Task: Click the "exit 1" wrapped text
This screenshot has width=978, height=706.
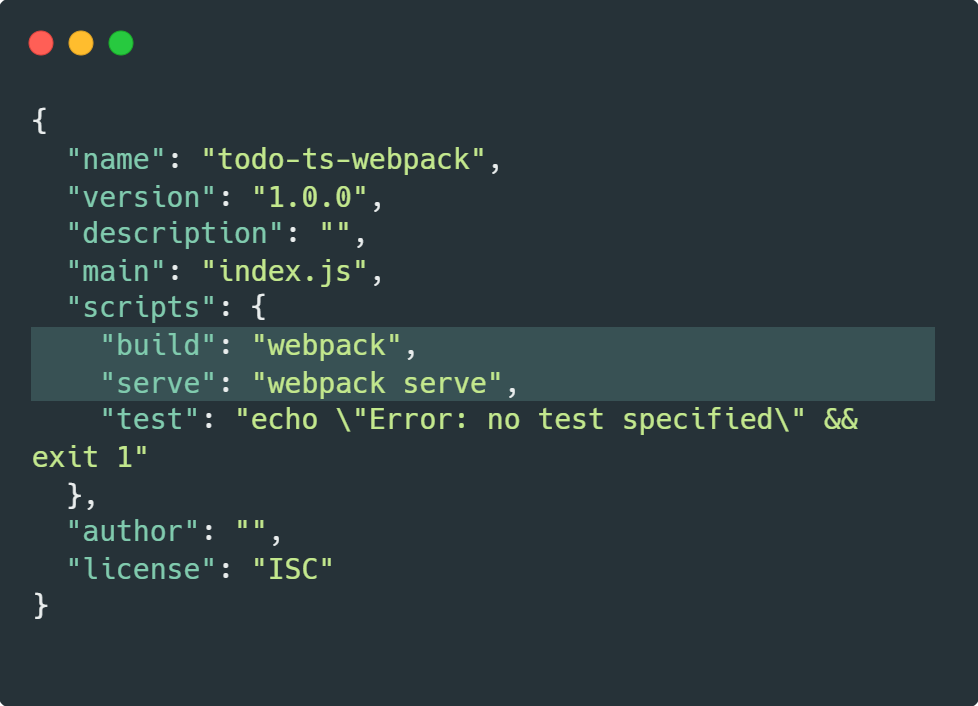Action: point(90,457)
